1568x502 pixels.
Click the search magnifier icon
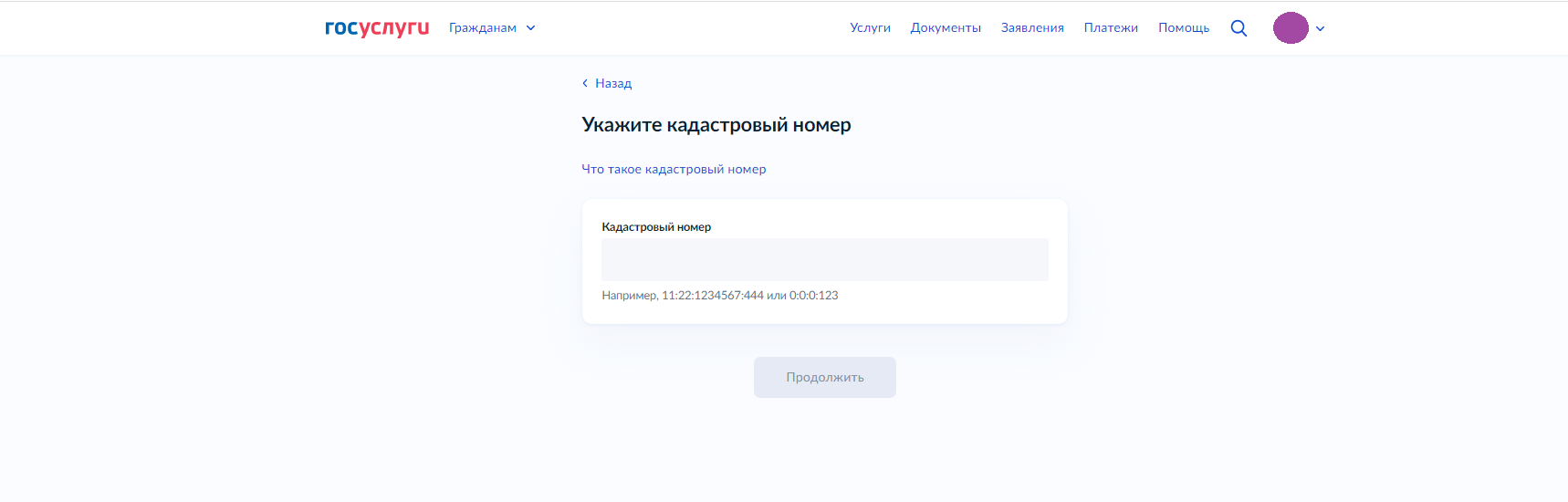click(1239, 28)
